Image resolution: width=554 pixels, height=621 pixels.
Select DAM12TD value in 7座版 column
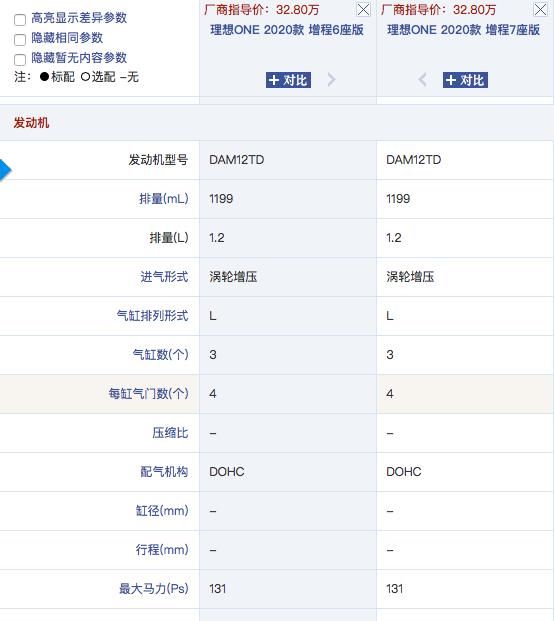413,160
